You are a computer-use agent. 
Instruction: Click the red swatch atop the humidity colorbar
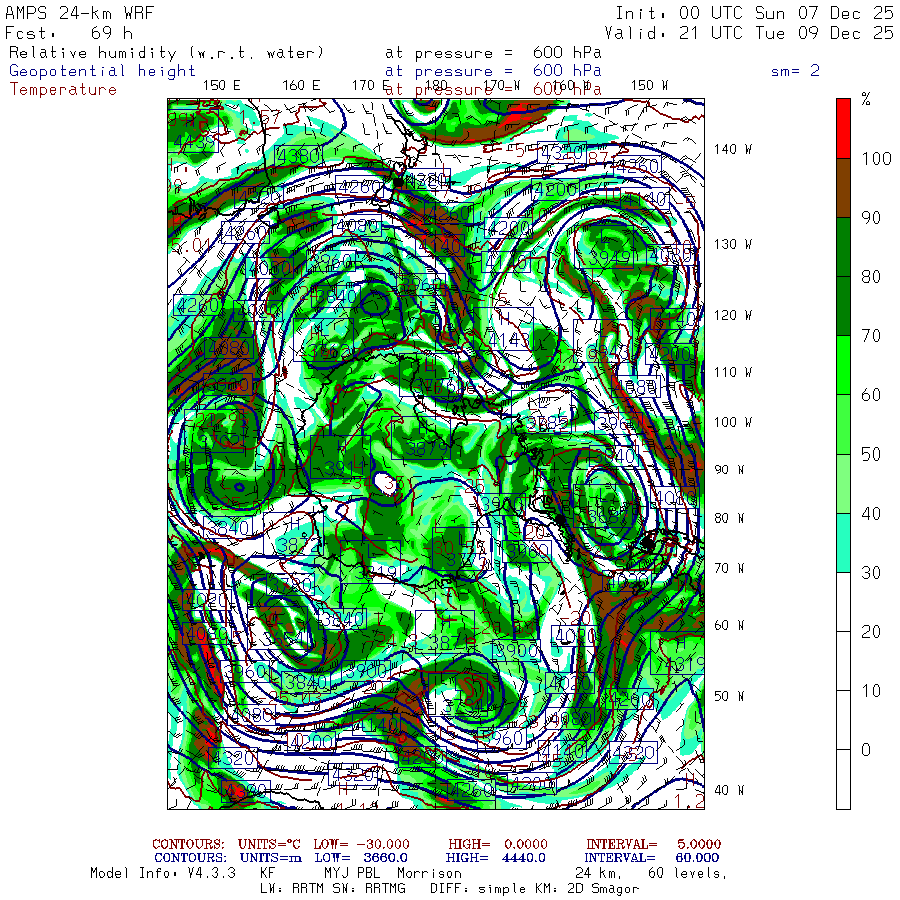(843, 128)
